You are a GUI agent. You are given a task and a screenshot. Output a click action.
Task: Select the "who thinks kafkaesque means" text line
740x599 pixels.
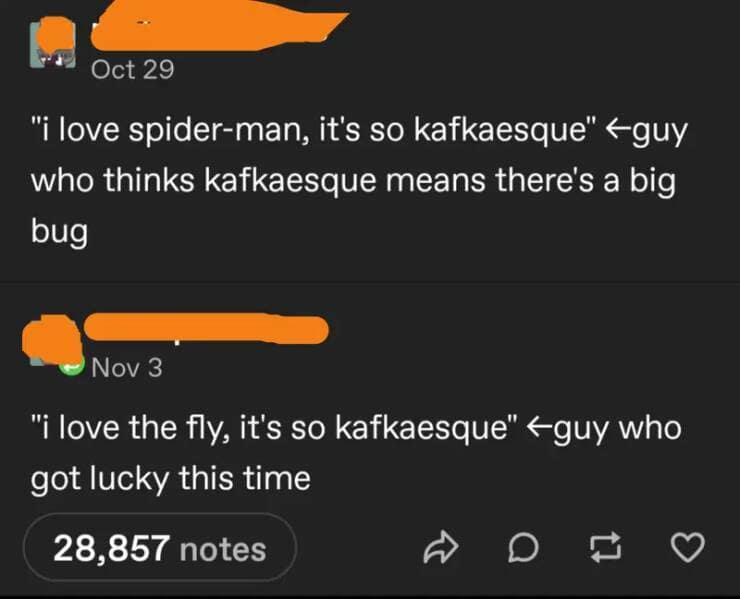353,180
